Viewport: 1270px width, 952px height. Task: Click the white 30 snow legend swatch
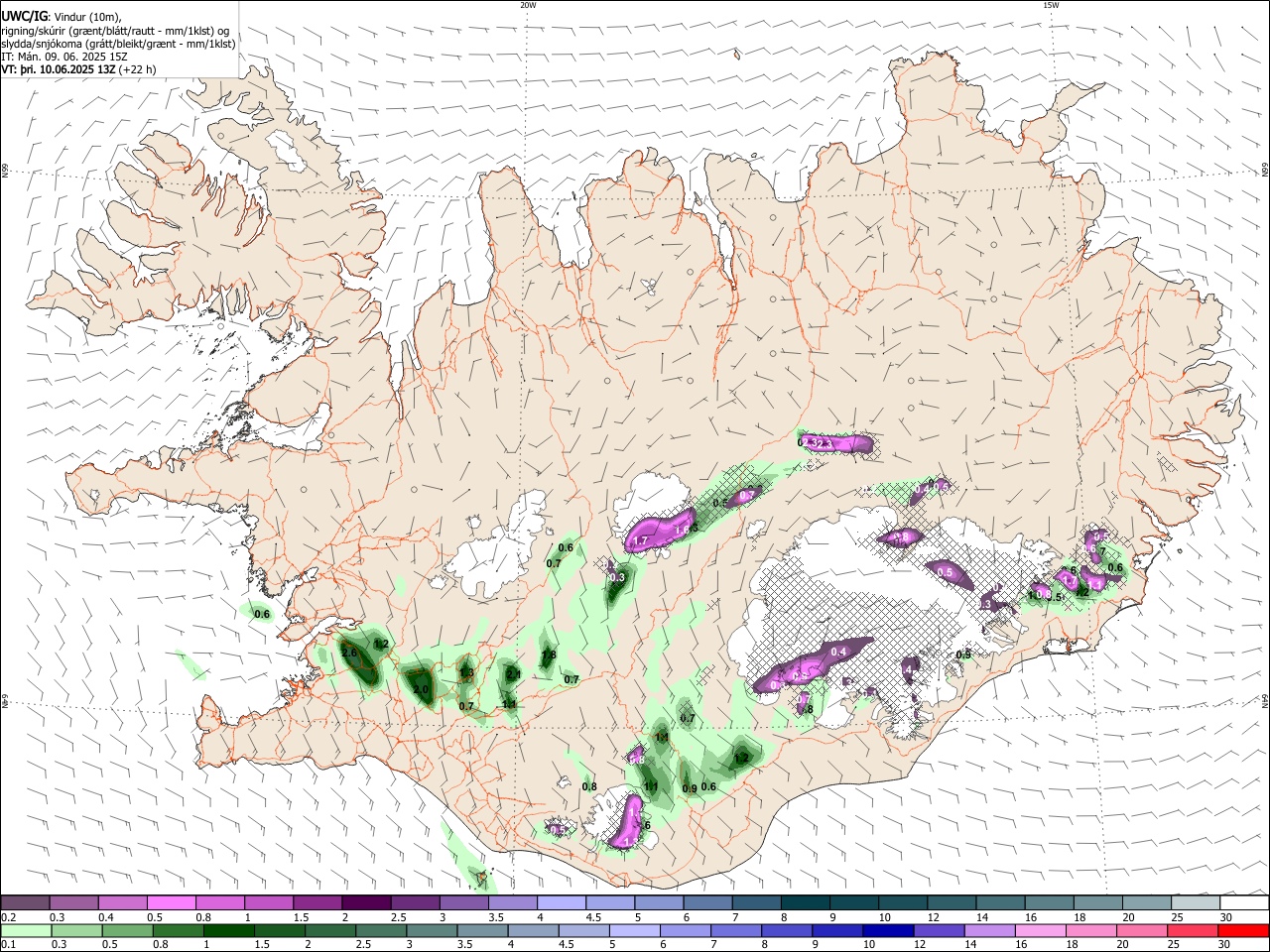1245,903
